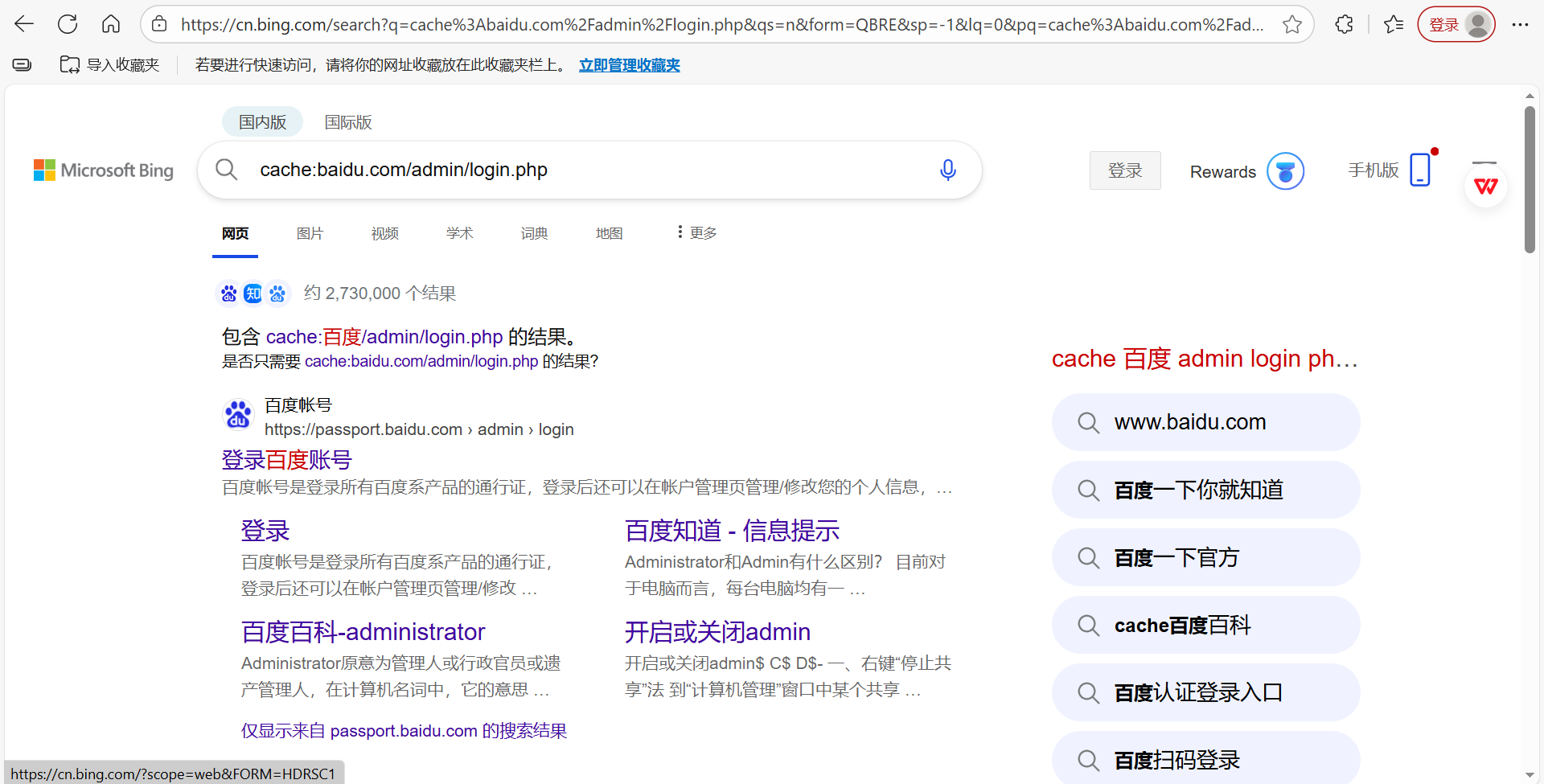Search suggestion www.baidu.com

pyautogui.click(x=1205, y=422)
